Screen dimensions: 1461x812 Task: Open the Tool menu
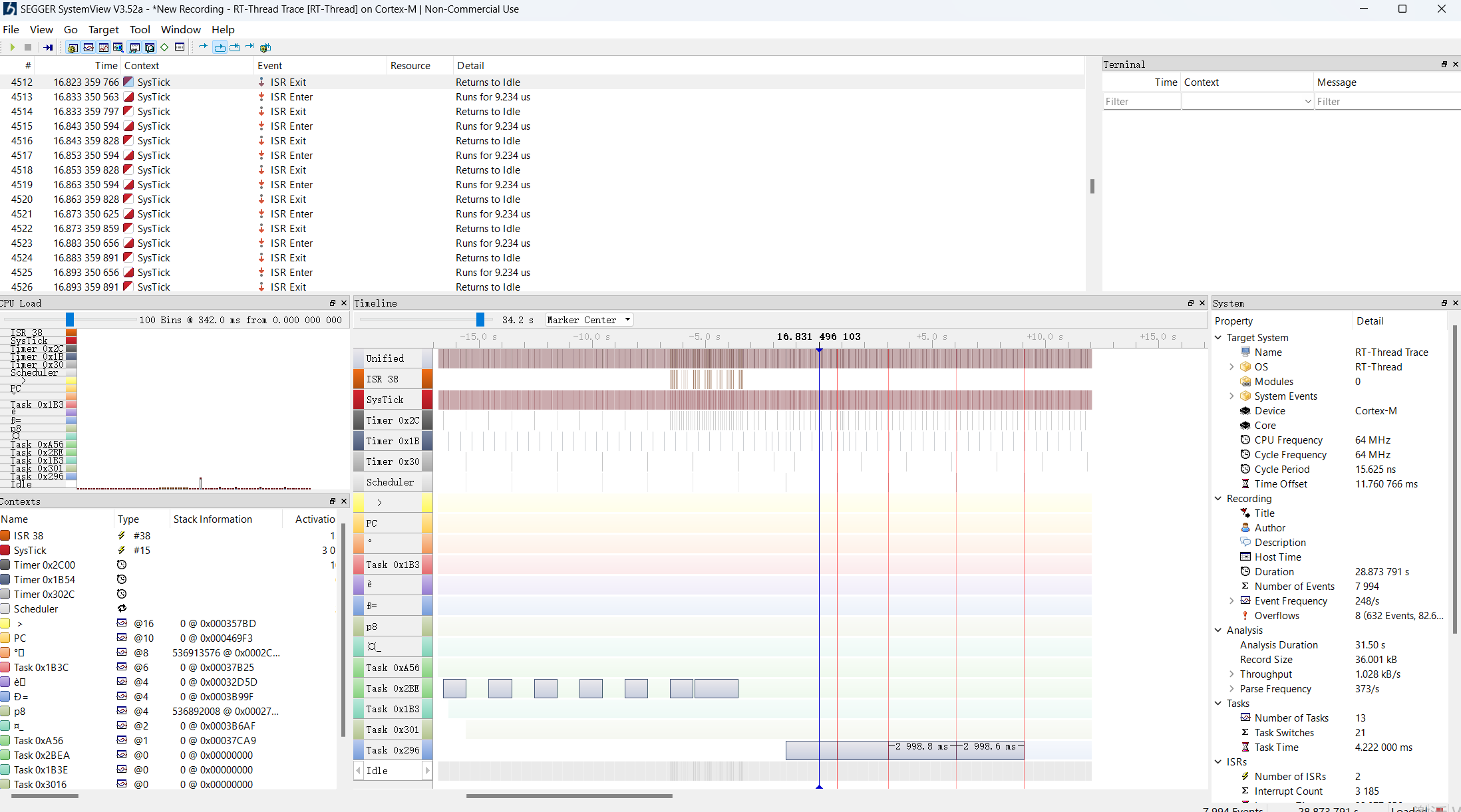(140, 29)
